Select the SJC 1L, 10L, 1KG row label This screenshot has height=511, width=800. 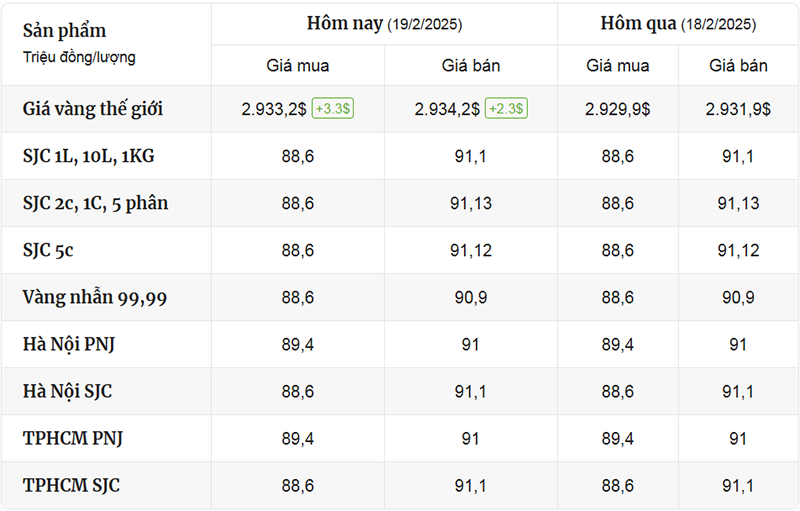coord(88,156)
